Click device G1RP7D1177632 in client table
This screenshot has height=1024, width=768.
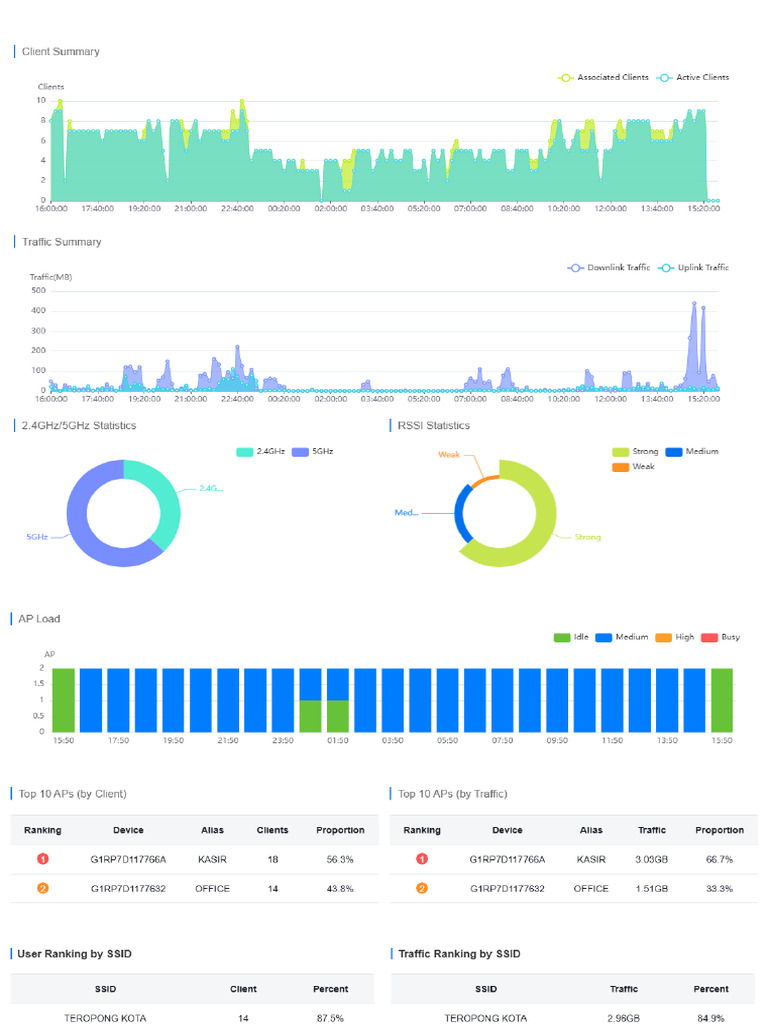[x=128, y=889]
